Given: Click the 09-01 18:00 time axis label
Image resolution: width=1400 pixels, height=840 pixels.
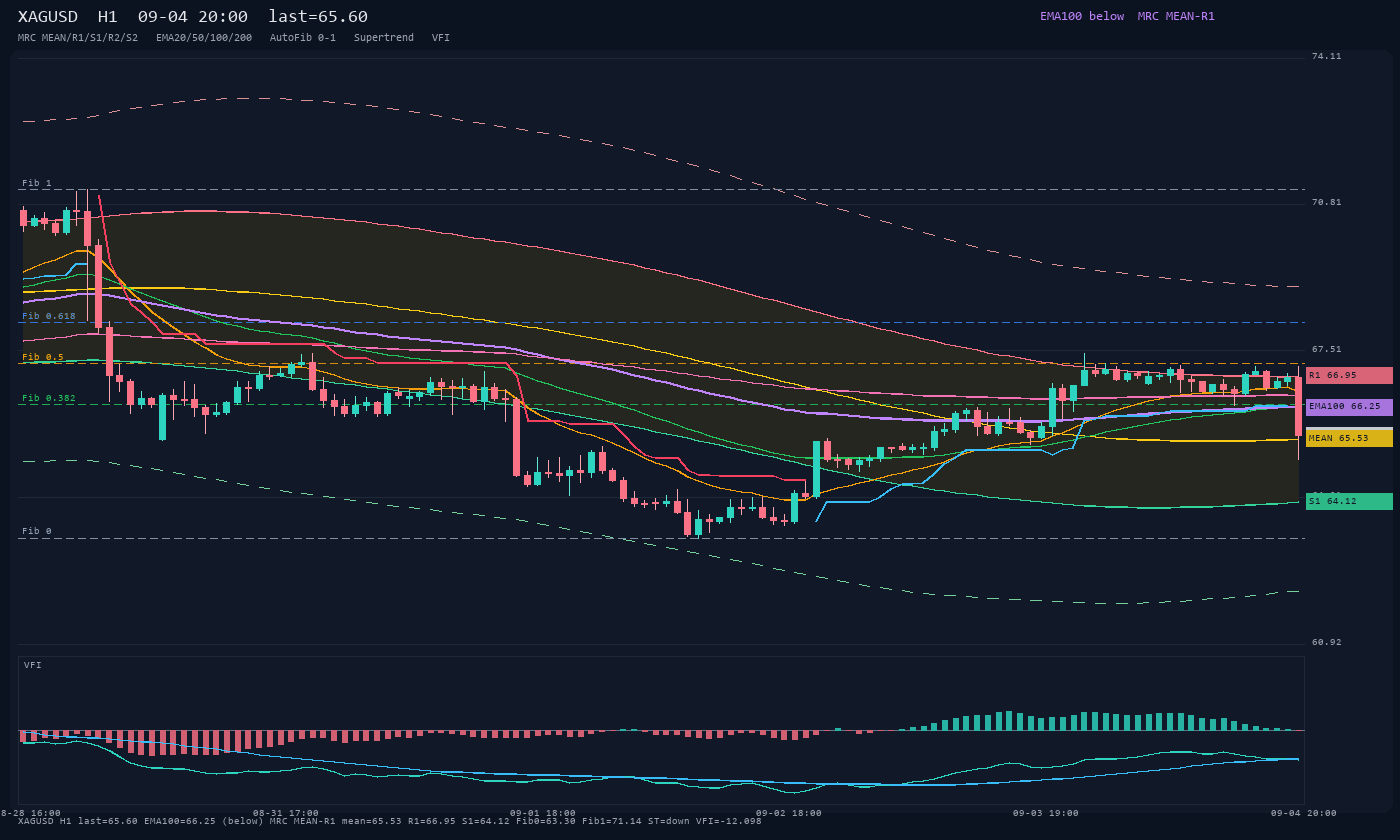Looking at the screenshot, I should click(x=543, y=813).
